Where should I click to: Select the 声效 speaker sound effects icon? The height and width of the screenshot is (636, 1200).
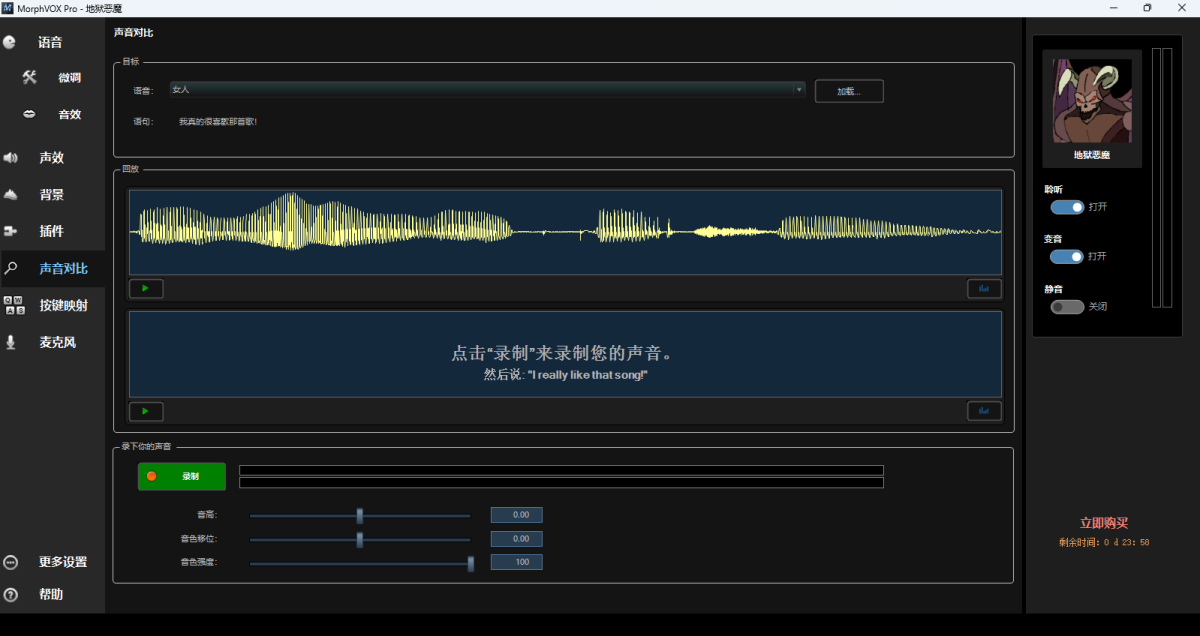pyautogui.click(x=10, y=157)
